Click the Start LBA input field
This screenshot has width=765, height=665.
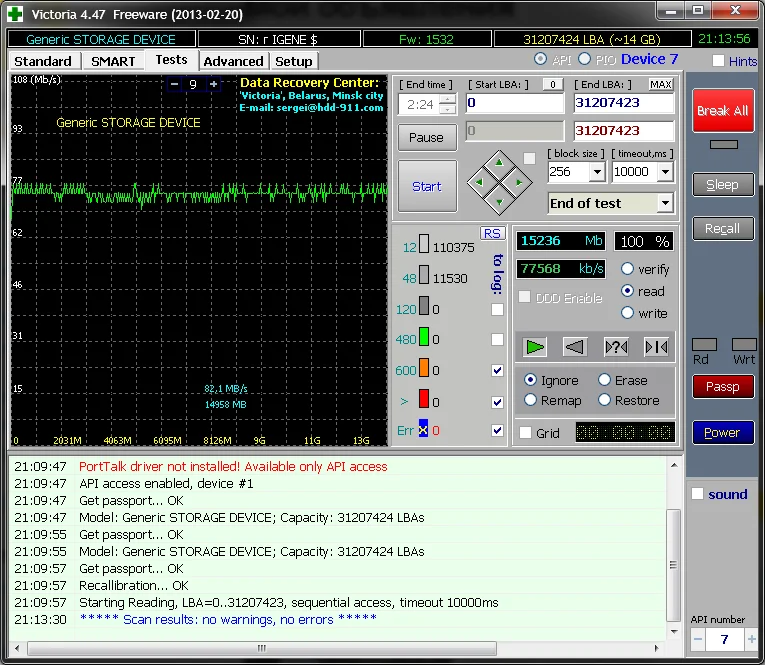point(514,103)
